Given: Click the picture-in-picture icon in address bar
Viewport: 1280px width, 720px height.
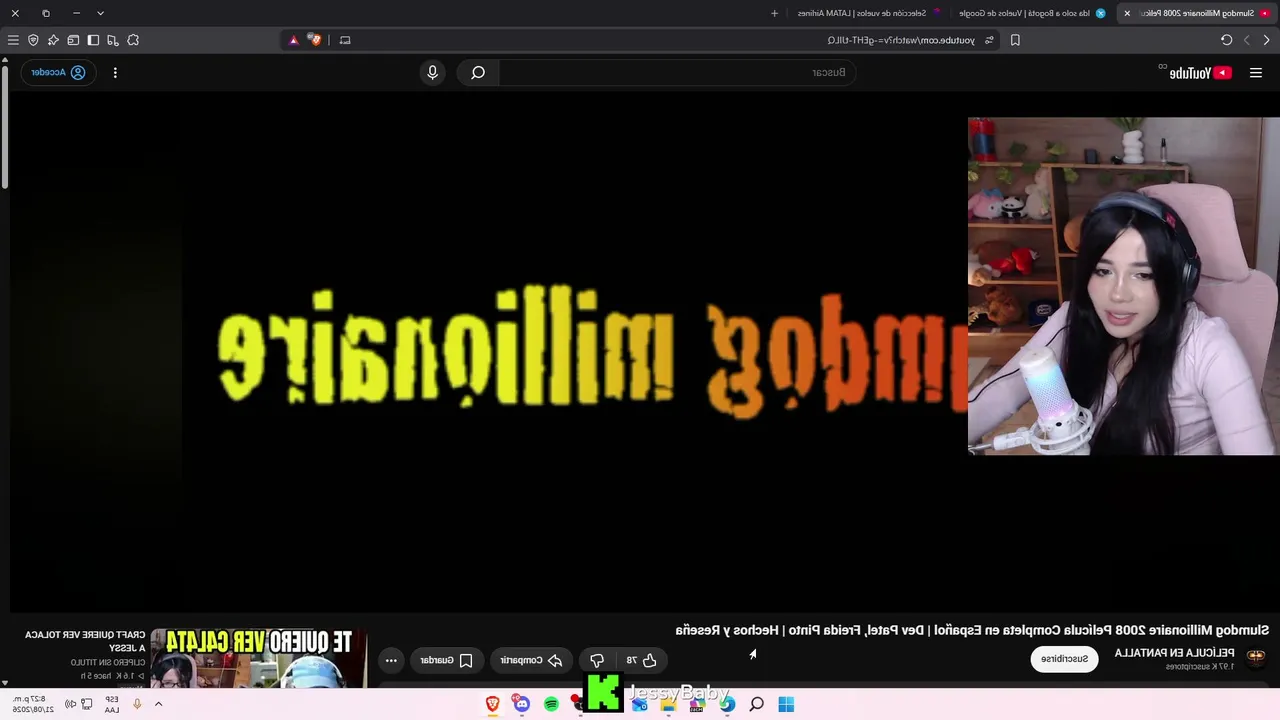Looking at the screenshot, I should 345,40.
